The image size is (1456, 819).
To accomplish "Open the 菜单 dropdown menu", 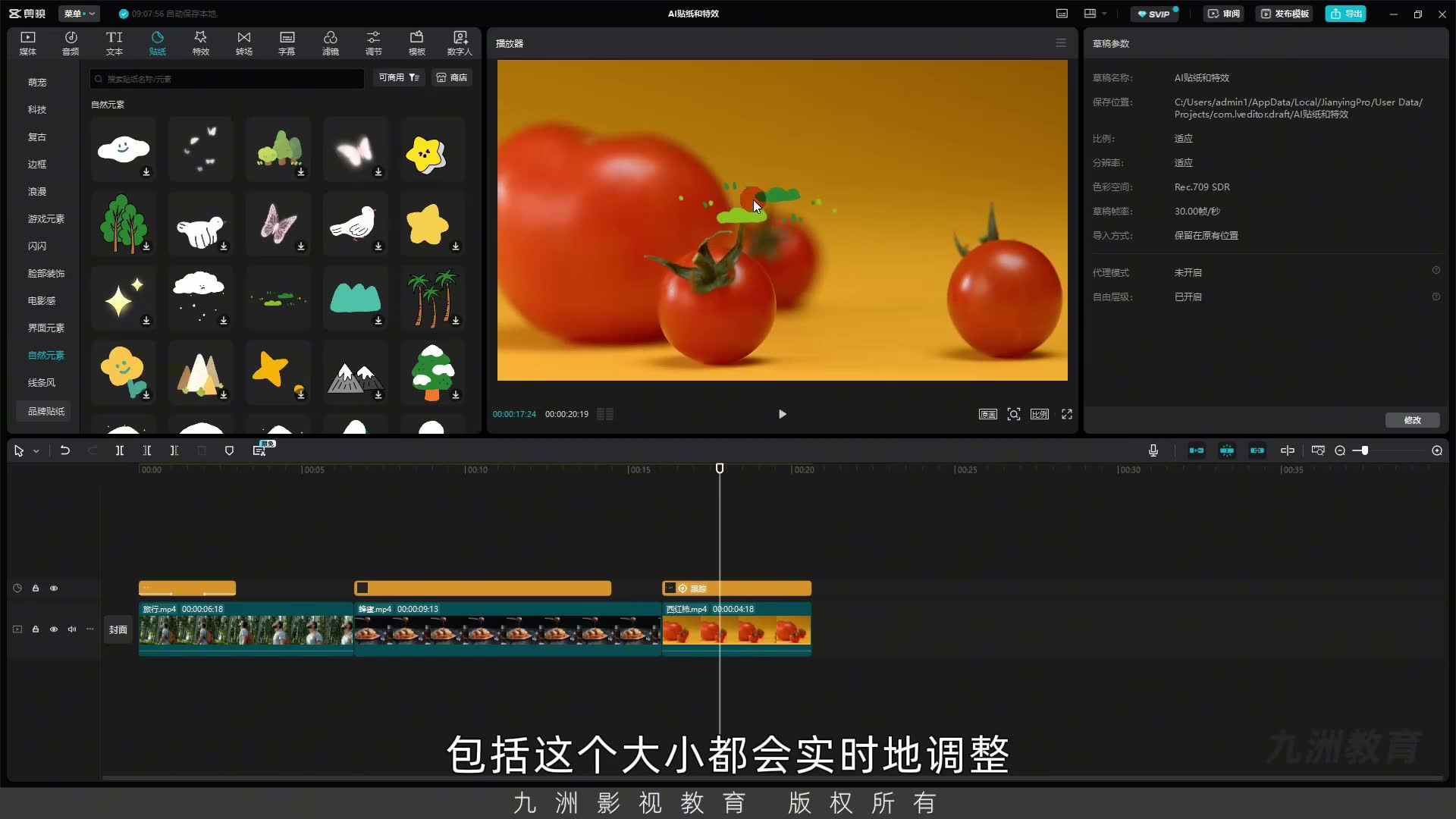I will 79,14.
